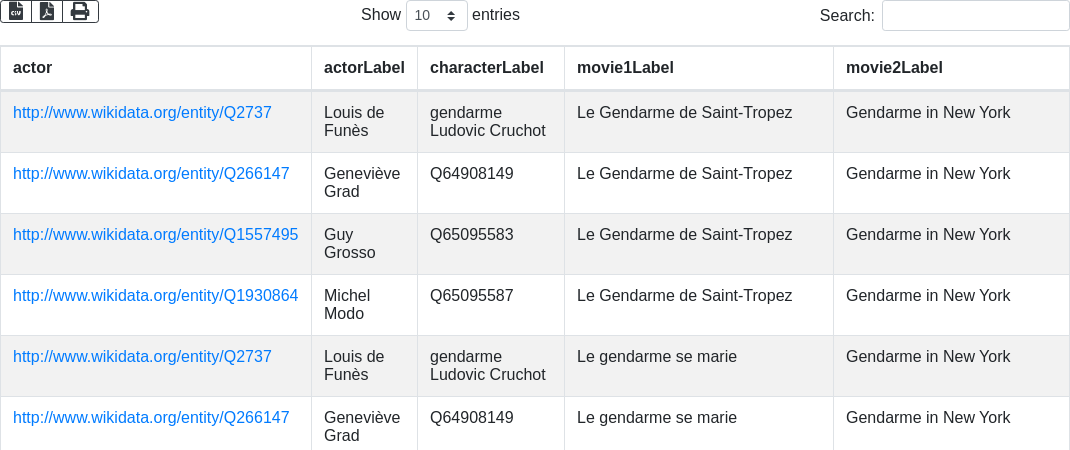Focus the Search input field

coord(975,15)
